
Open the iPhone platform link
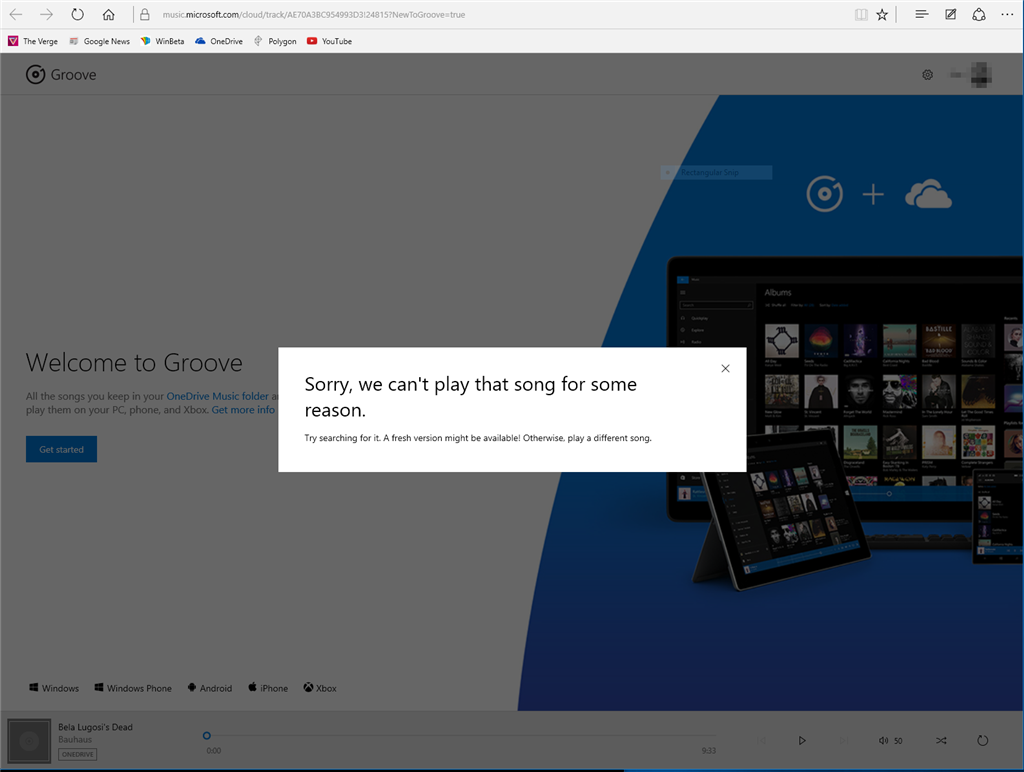268,688
